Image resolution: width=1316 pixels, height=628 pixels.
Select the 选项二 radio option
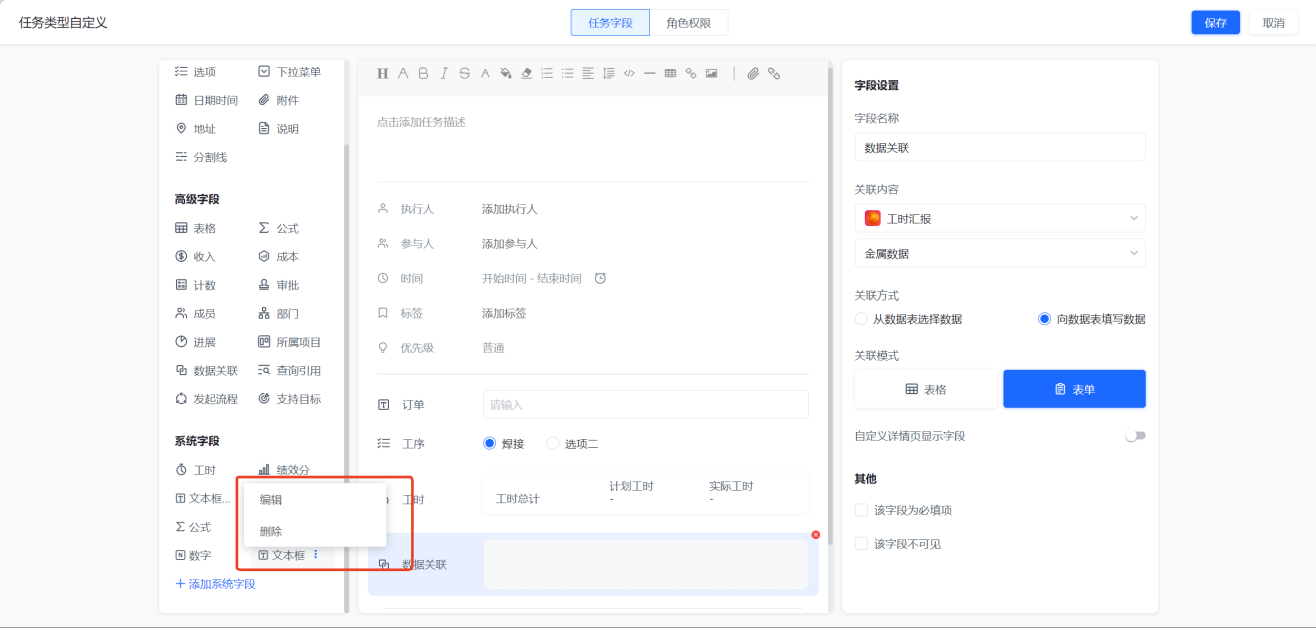click(553, 443)
